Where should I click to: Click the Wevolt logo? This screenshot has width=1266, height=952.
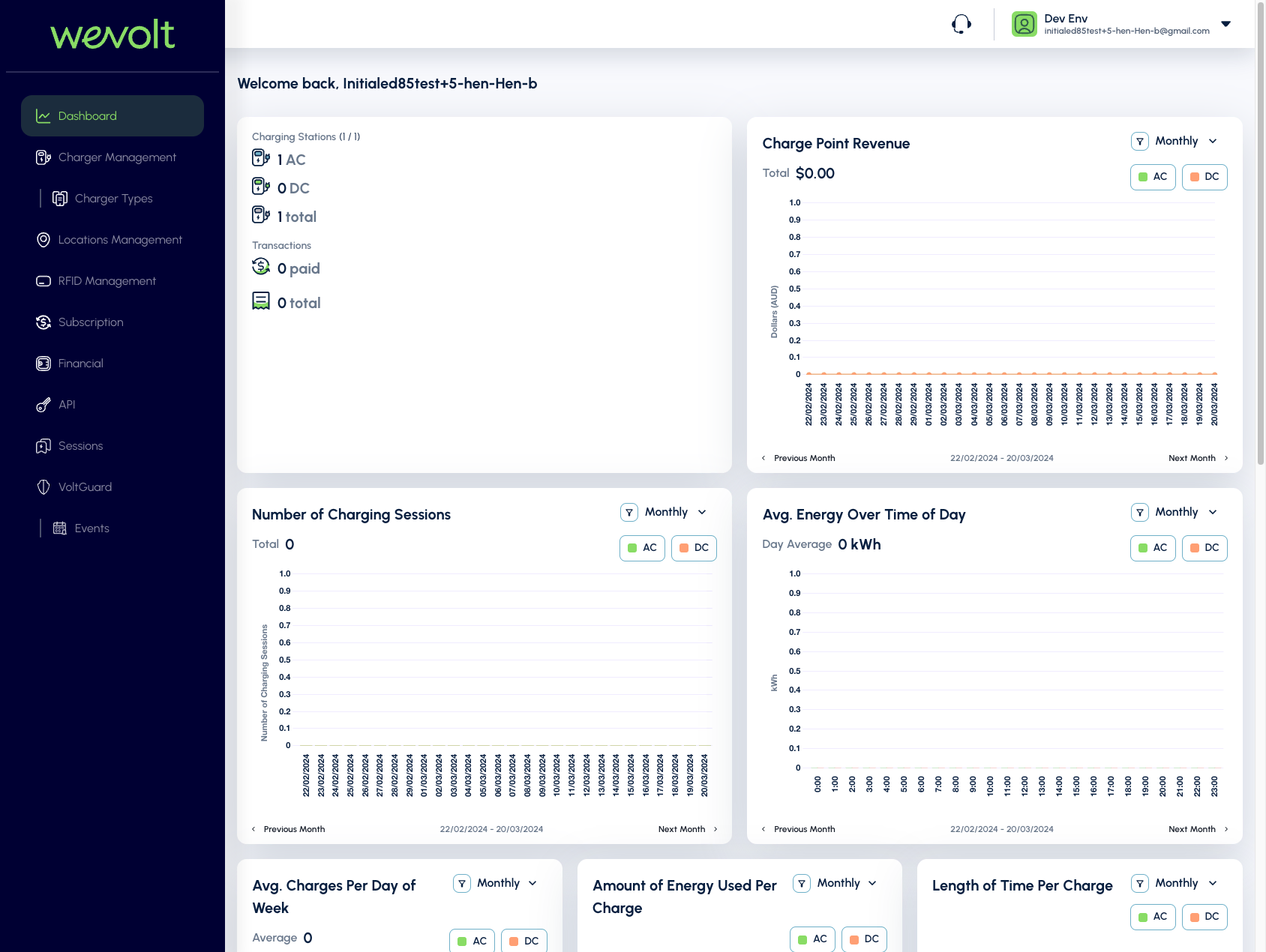(x=112, y=34)
